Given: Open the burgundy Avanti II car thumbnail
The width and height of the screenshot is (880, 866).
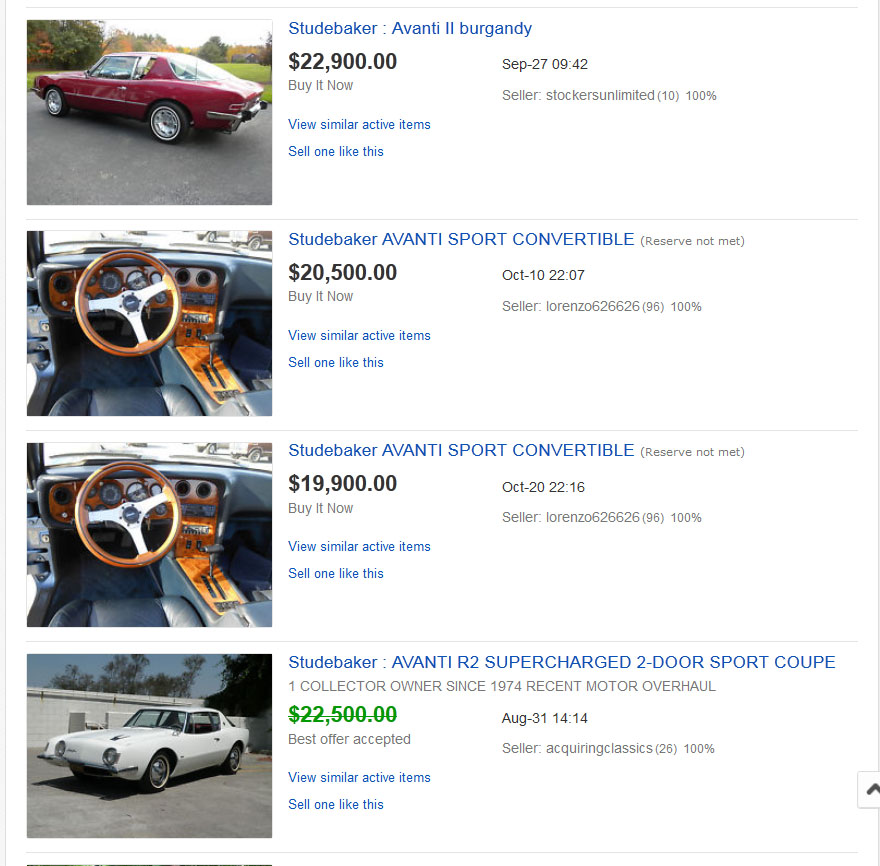Looking at the screenshot, I should click(x=149, y=112).
